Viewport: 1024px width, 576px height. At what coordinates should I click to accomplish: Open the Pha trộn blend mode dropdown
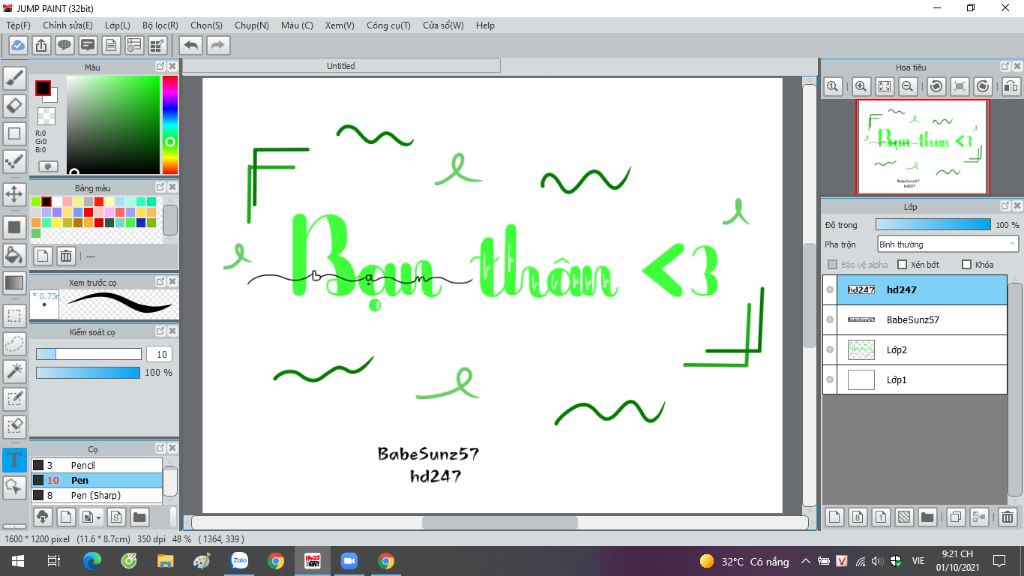coord(947,244)
